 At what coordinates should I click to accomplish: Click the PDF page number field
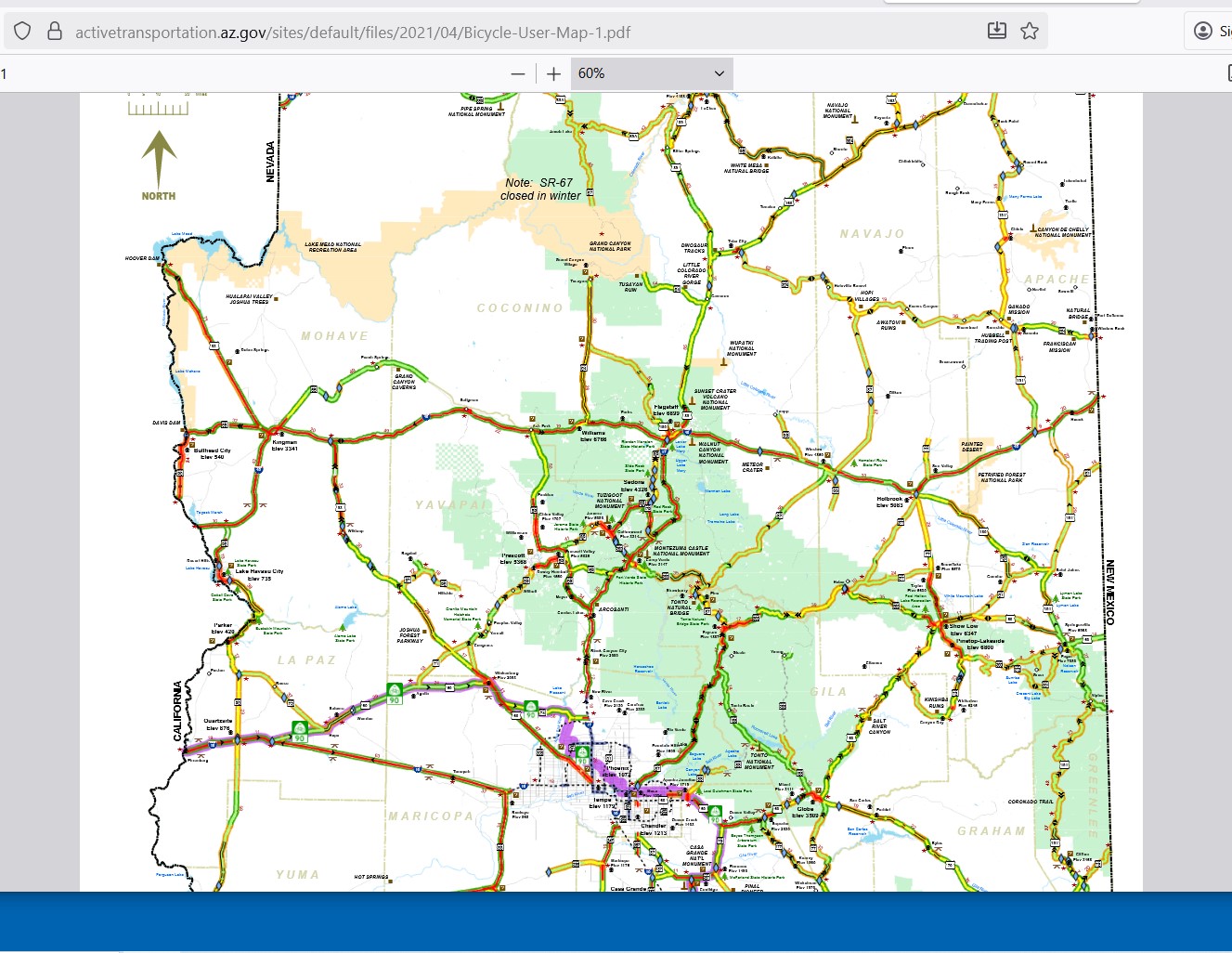pos(19,73)
